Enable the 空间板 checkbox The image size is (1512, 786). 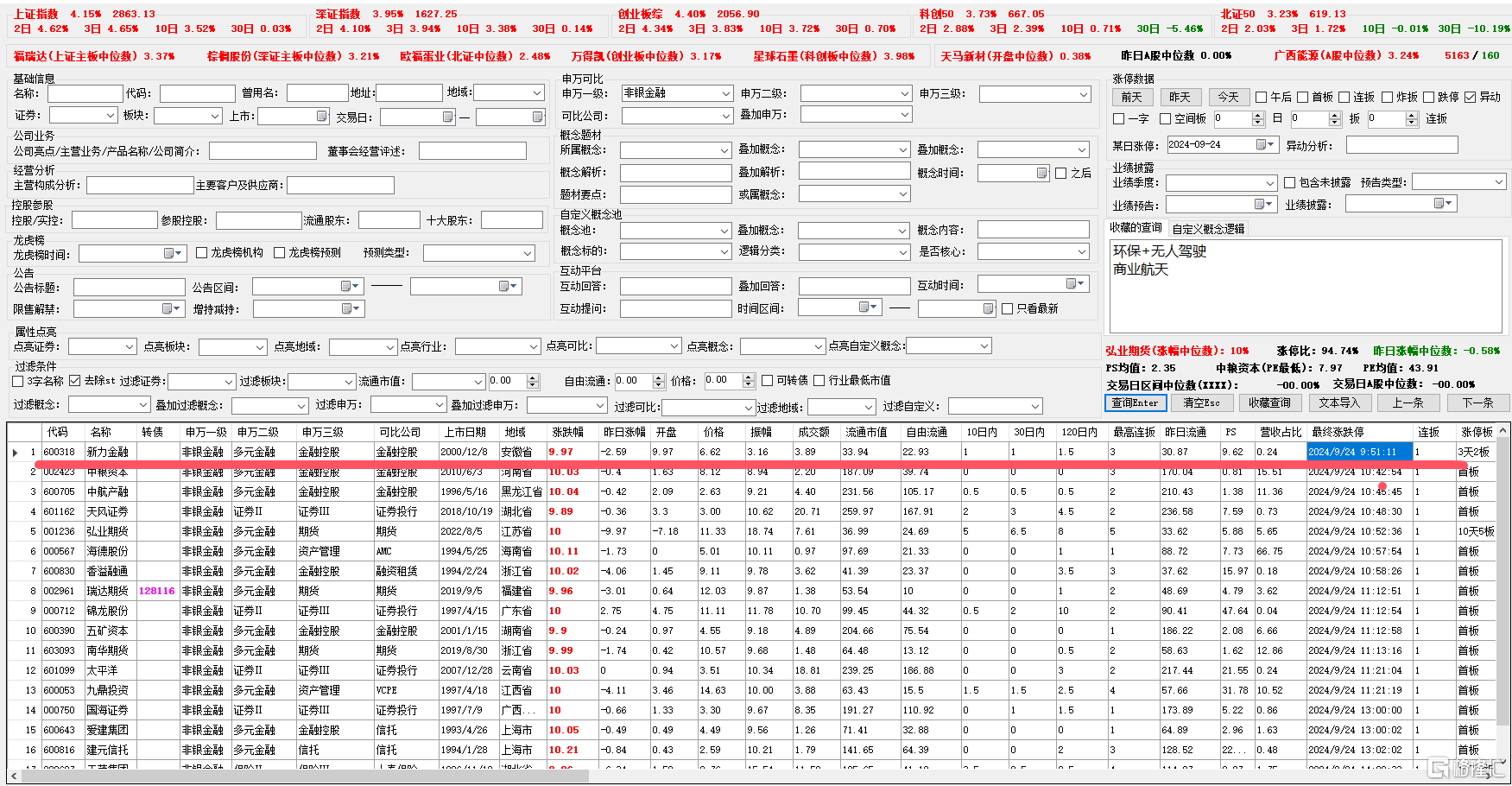point(1165,118)
